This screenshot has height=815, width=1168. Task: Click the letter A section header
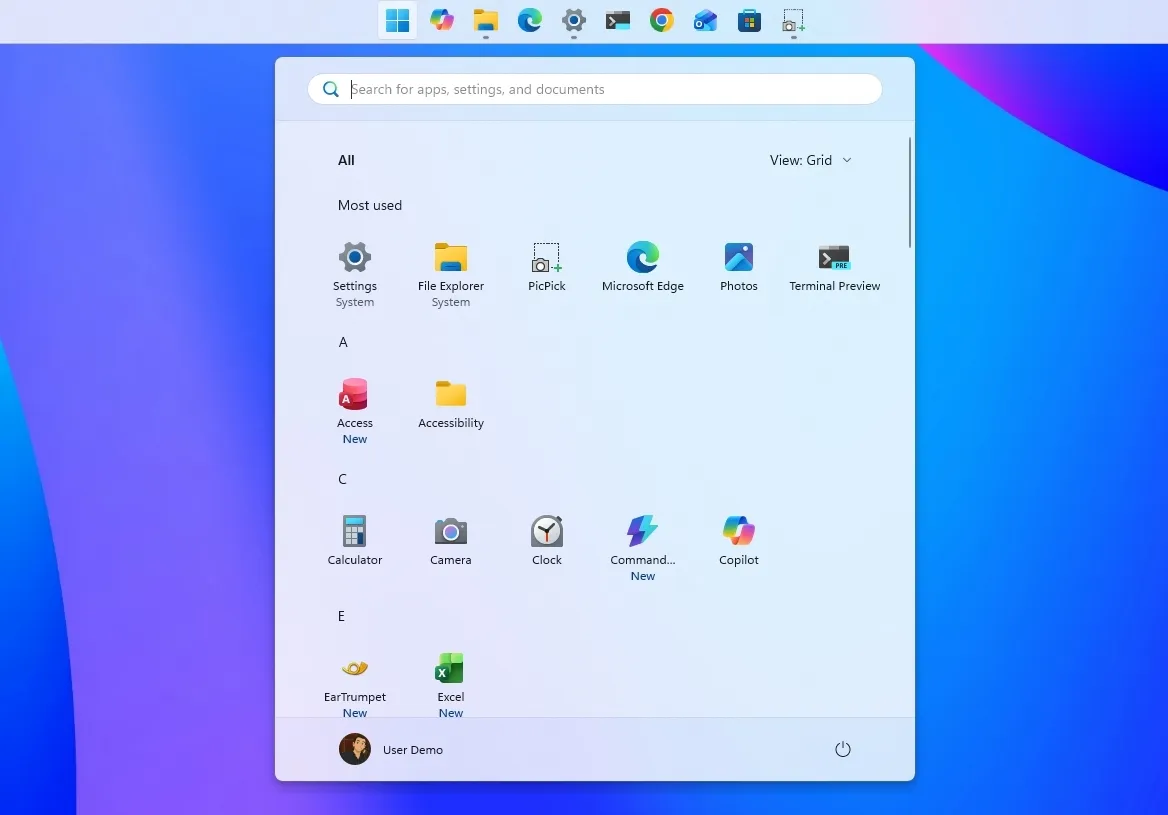[343, 342]
